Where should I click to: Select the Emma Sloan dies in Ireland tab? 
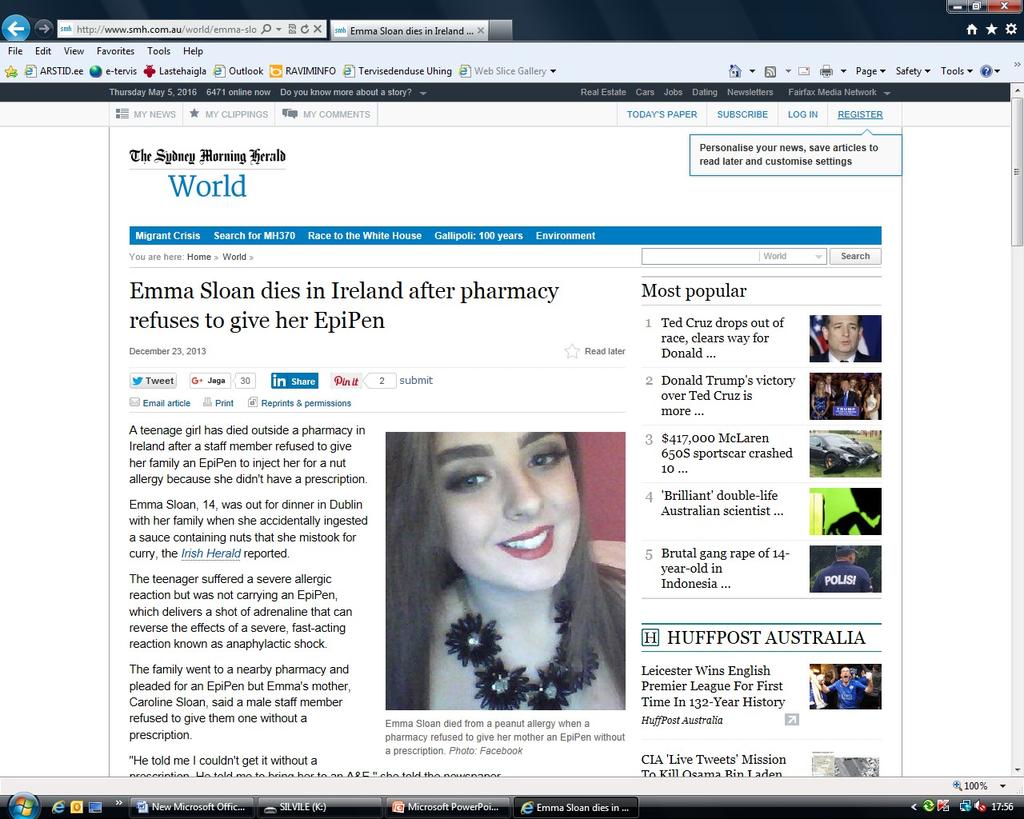(x=409, y=30)
